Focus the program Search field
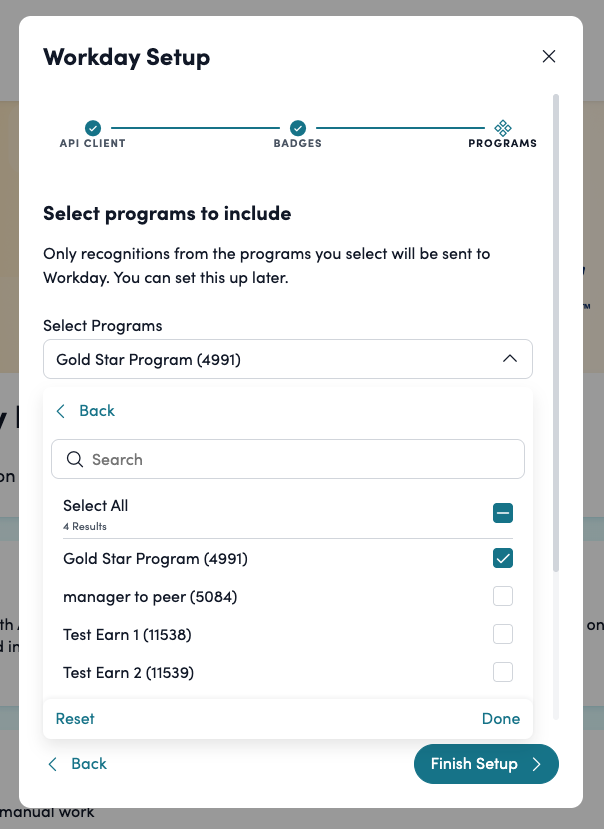This screenshot has height=829, width=604. (x=300, y=460)
